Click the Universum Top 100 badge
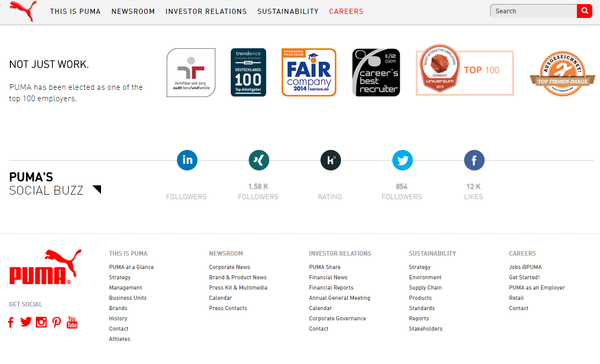 click(465, 70)
